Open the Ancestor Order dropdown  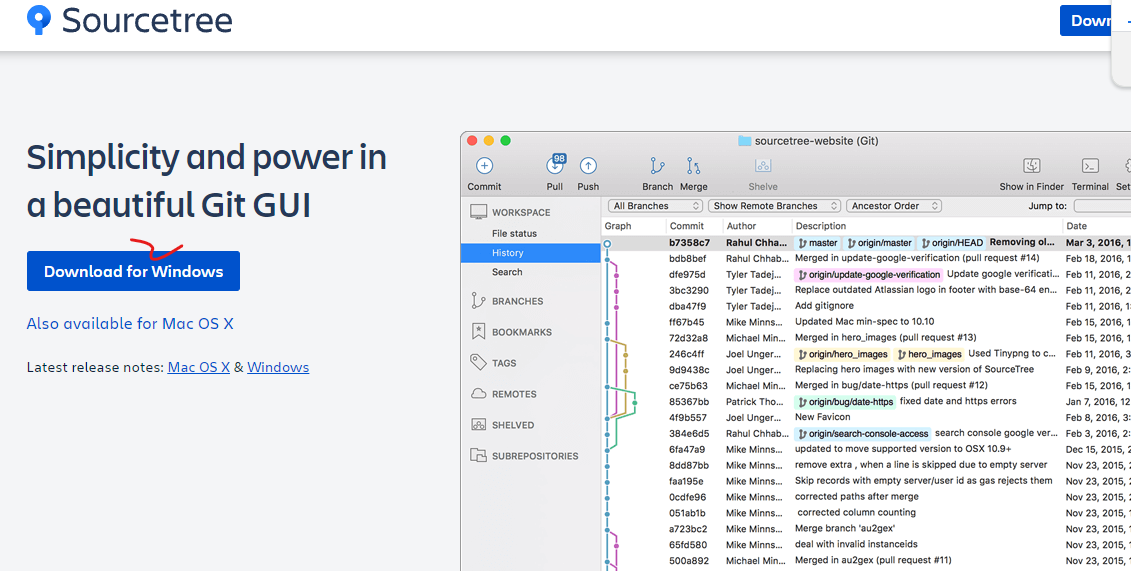pos(894,206)
